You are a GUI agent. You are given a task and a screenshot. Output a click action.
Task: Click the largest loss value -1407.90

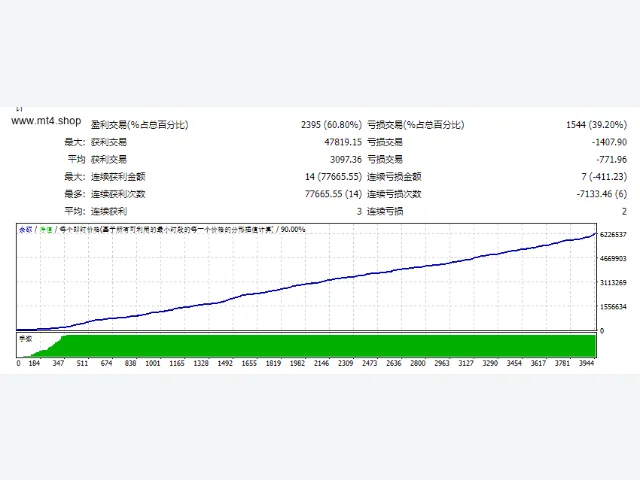609,142
